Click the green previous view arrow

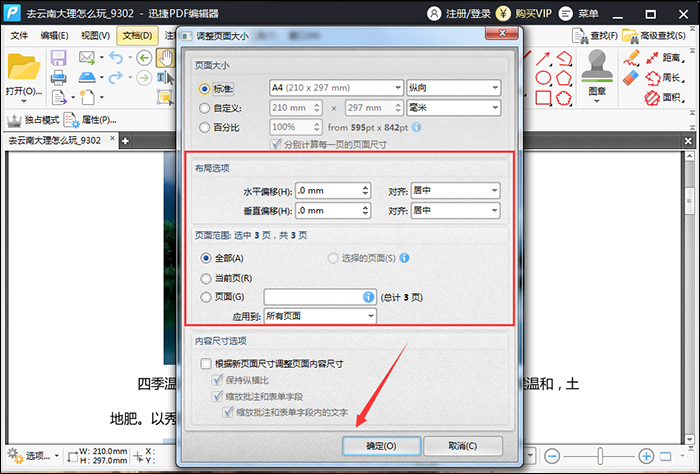tap(144, 58)
